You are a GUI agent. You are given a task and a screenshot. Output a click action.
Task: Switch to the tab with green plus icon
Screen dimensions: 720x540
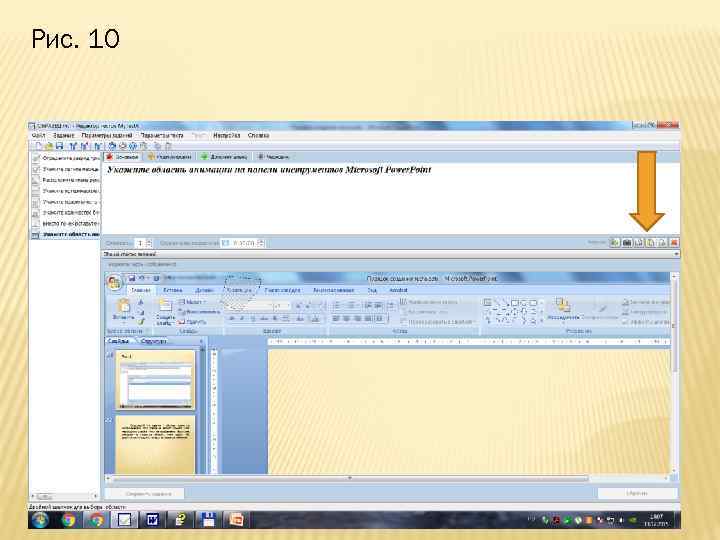(224, 157)
